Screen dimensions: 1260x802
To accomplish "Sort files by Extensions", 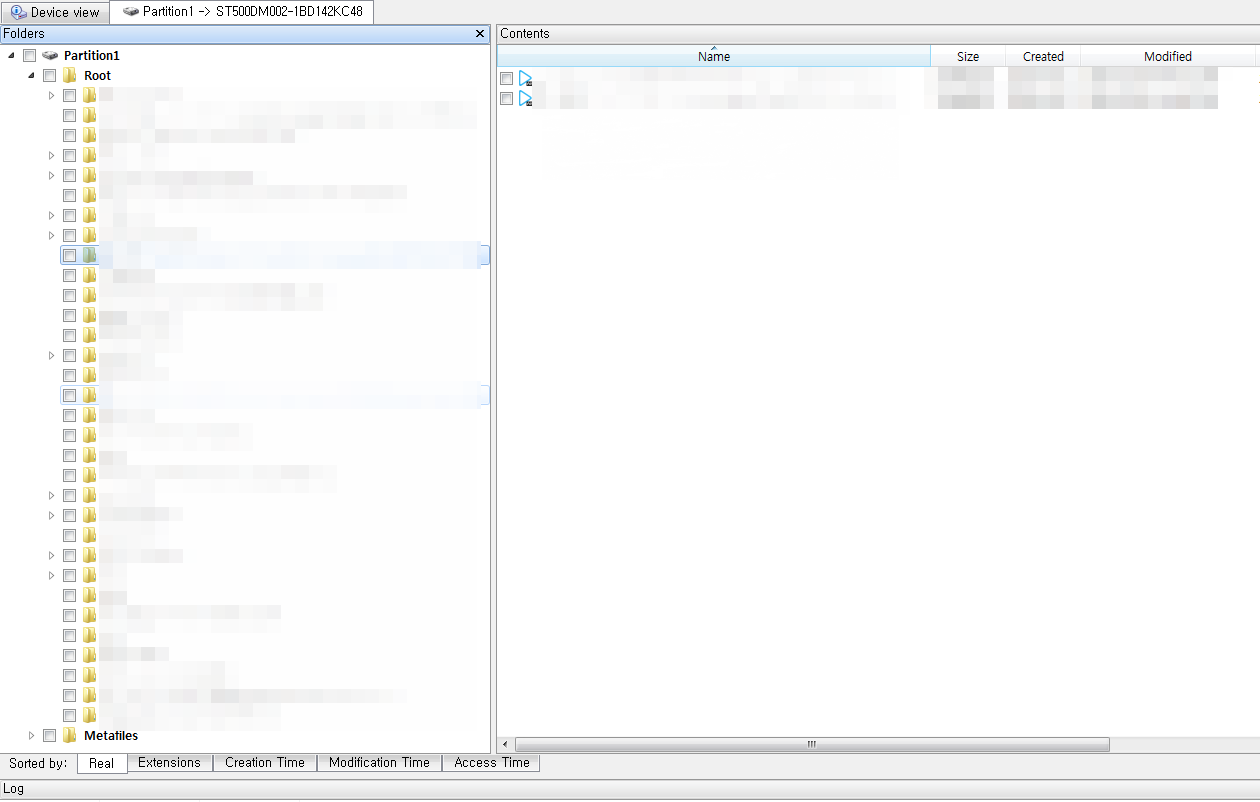I will coord(169,763).
